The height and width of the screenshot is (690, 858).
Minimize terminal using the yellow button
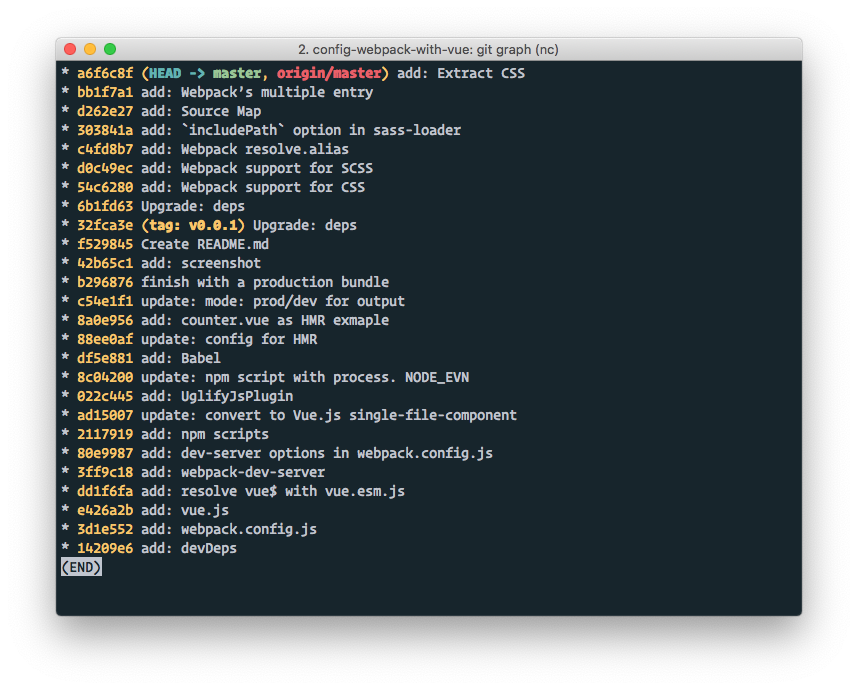pyautogui.click(x=90, y=49)
